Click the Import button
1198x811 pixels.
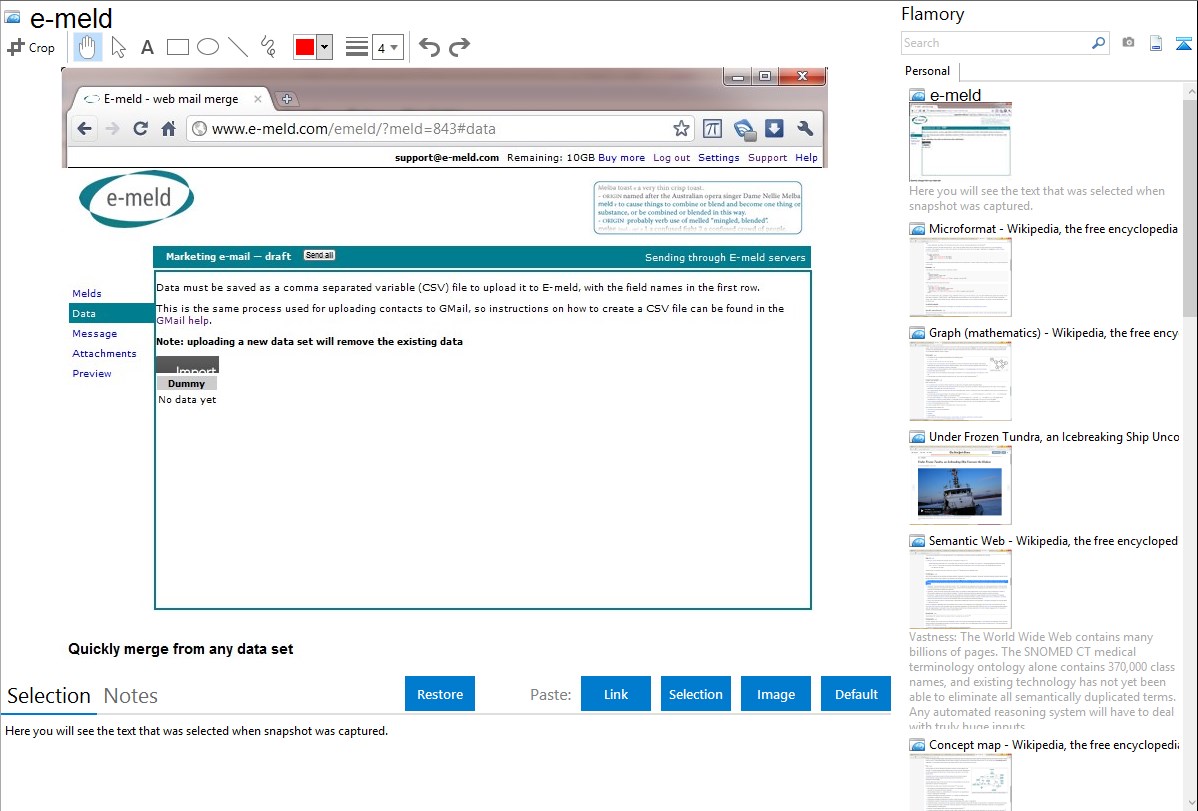[187, 365]
